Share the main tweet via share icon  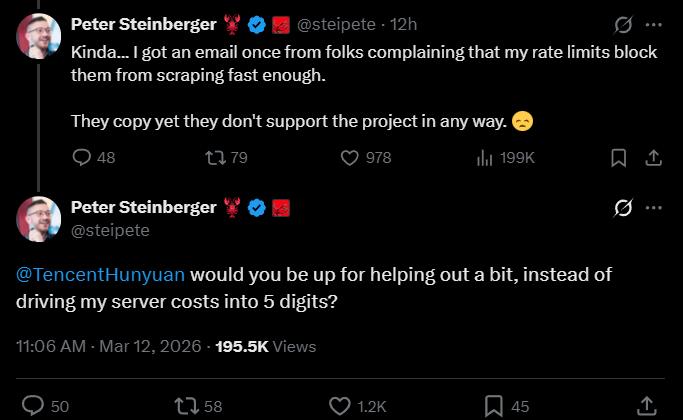coord(646,405)
